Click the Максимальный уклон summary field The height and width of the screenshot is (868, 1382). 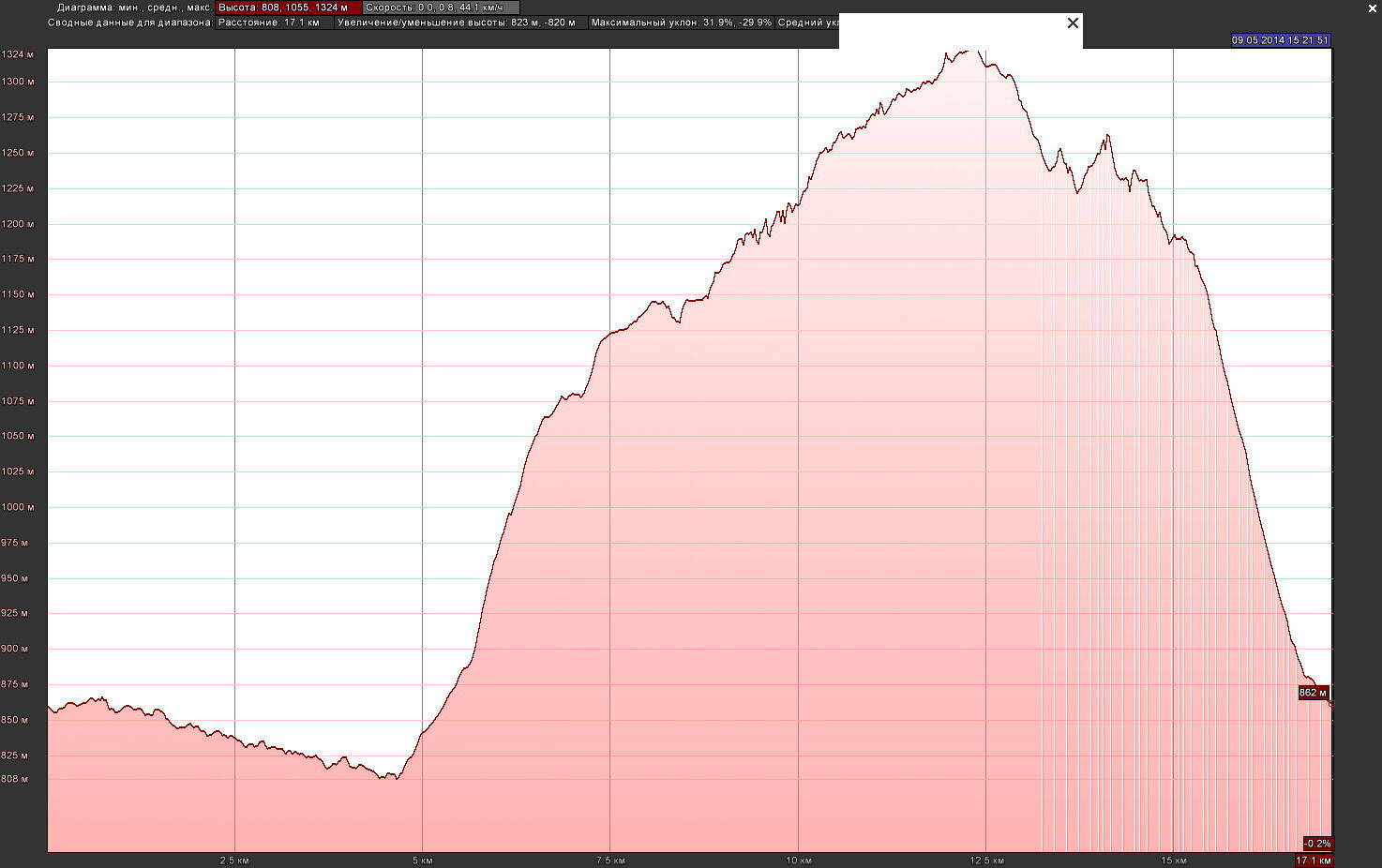click(682, 22)
